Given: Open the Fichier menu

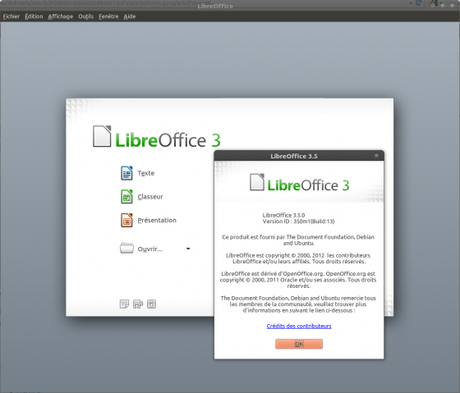Looking at the screenshot, I should [x=11, y=16].
